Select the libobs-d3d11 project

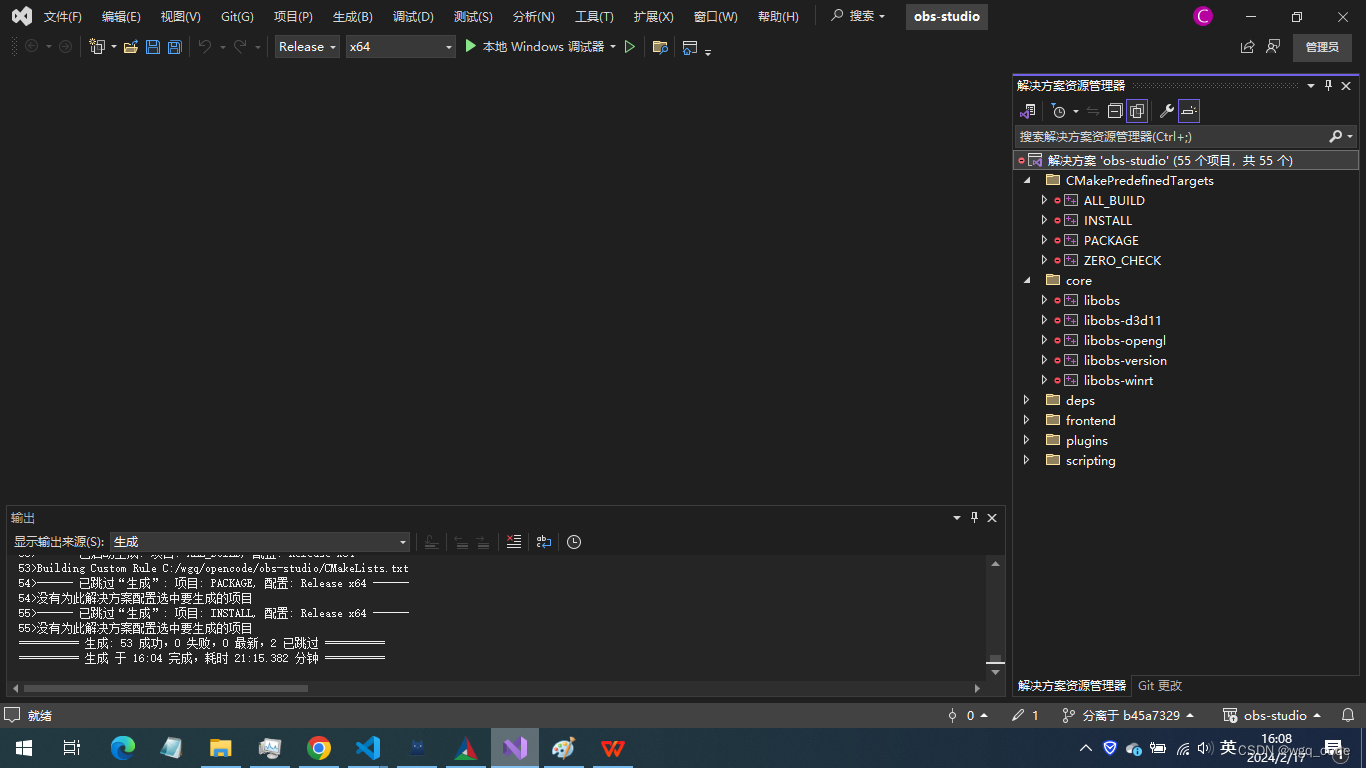tap(1122, 321)
